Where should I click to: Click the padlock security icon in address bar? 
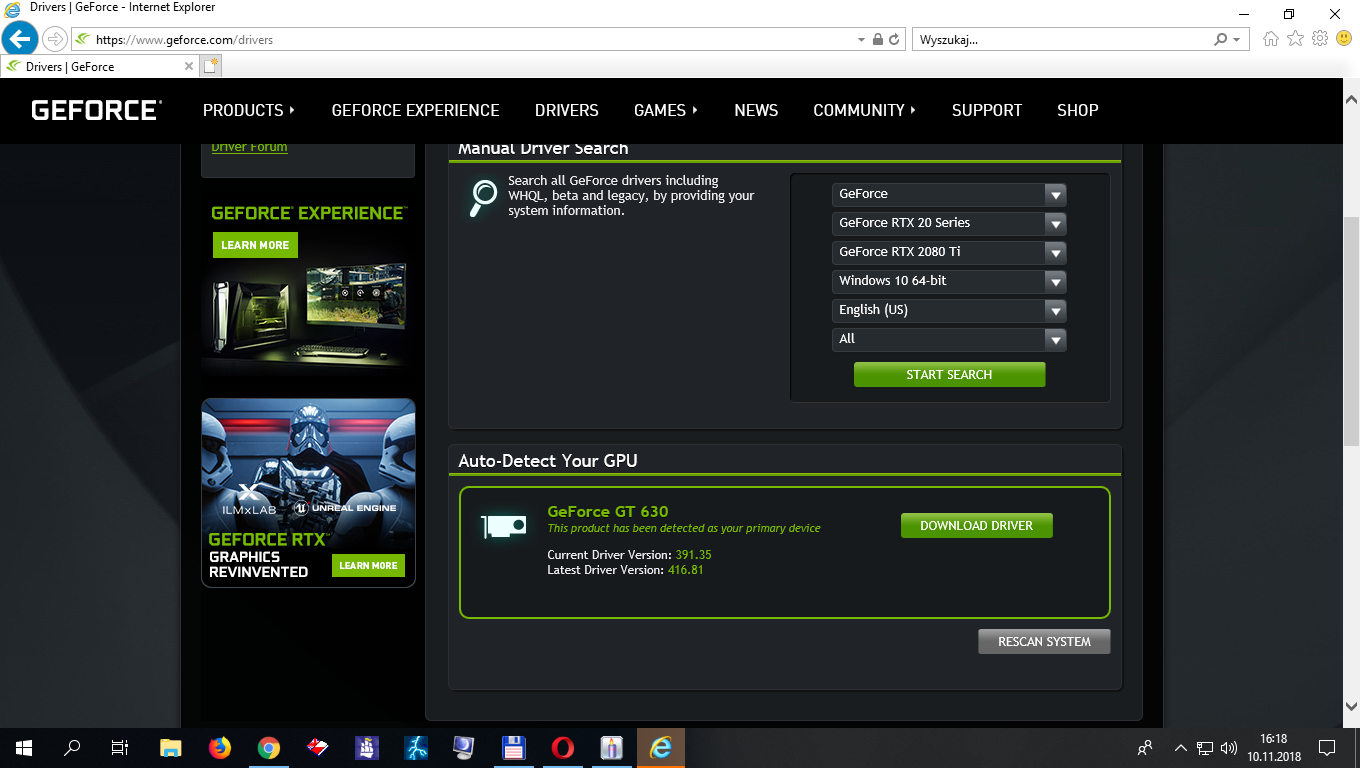click(877, 40)
